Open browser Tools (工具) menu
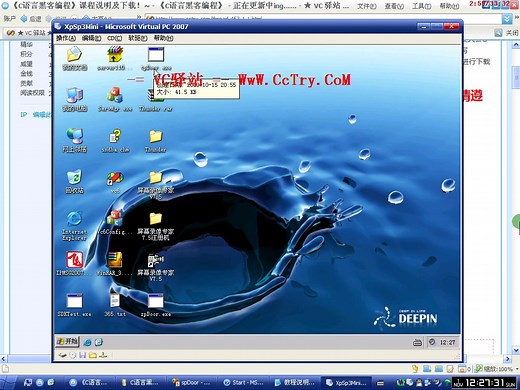This screenshot has height=390, width=520. pos(421,6)
